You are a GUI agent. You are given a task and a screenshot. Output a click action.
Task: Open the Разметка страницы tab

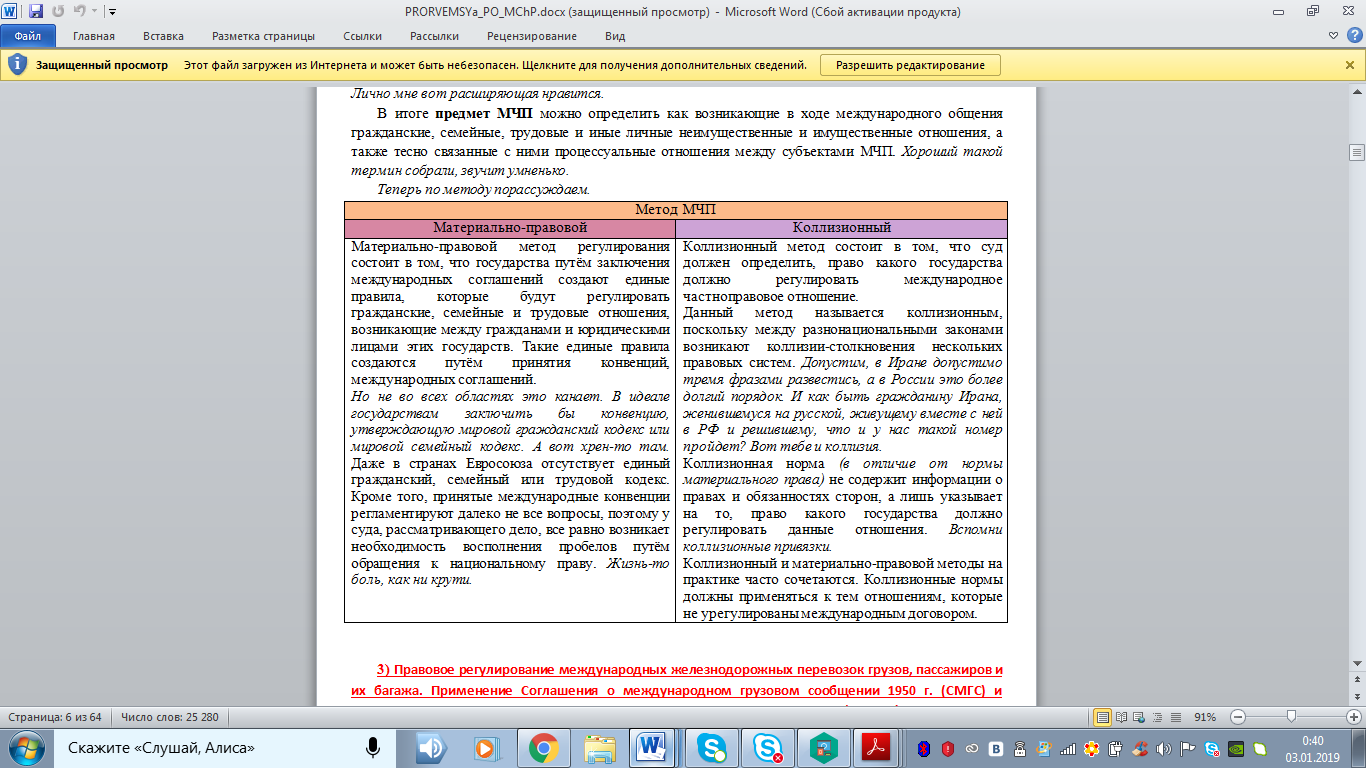tap(263, 36)
